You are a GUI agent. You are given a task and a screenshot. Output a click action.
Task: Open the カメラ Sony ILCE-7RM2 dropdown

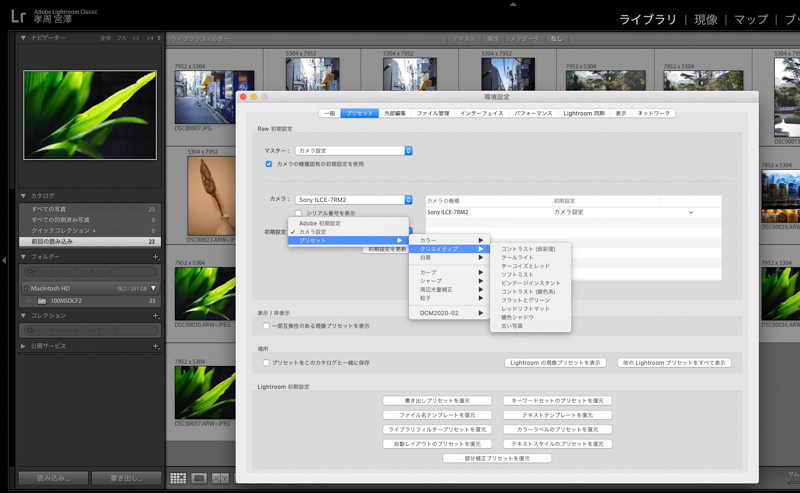coord(354,200)
